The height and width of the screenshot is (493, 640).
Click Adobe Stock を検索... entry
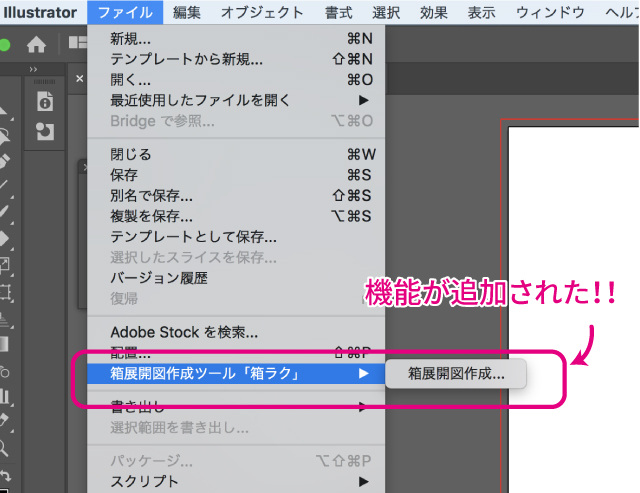tap(184, 331)
